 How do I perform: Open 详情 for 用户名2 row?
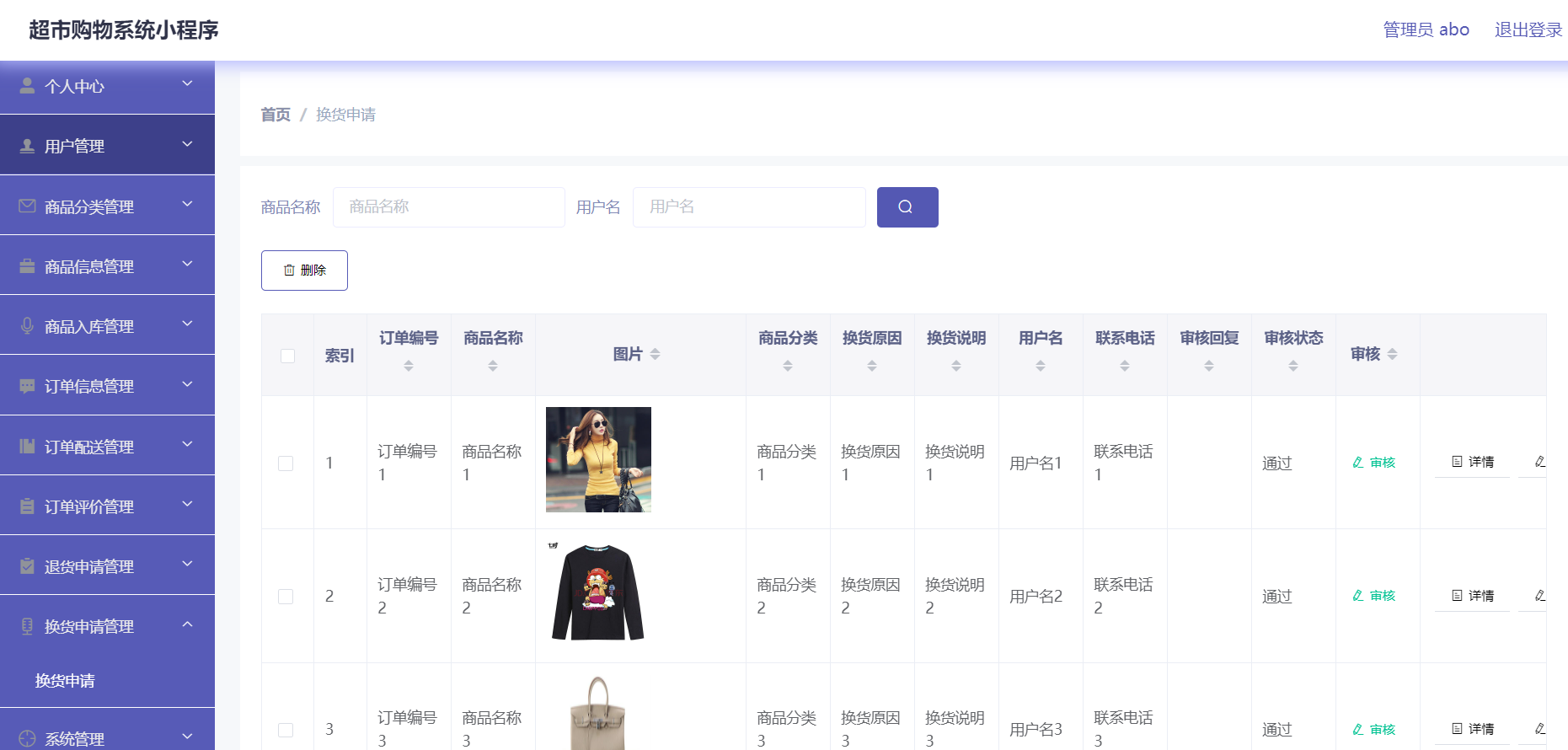(1472, 596)
